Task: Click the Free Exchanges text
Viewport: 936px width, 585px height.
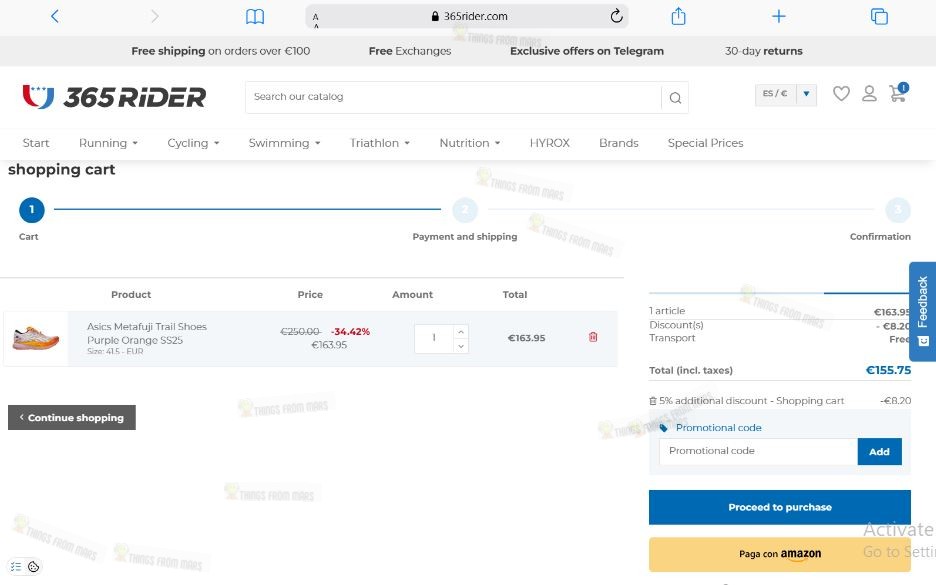Action: coord(410,51)
